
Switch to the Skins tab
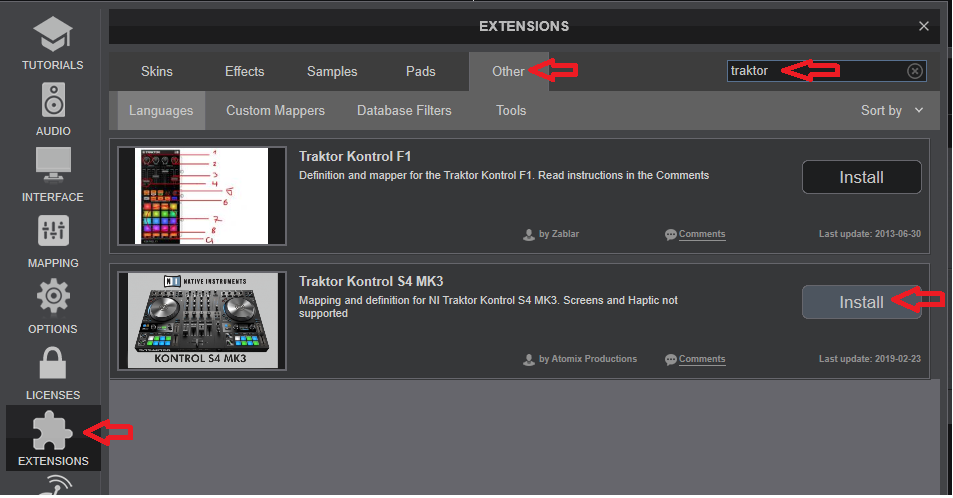point(157,71)
